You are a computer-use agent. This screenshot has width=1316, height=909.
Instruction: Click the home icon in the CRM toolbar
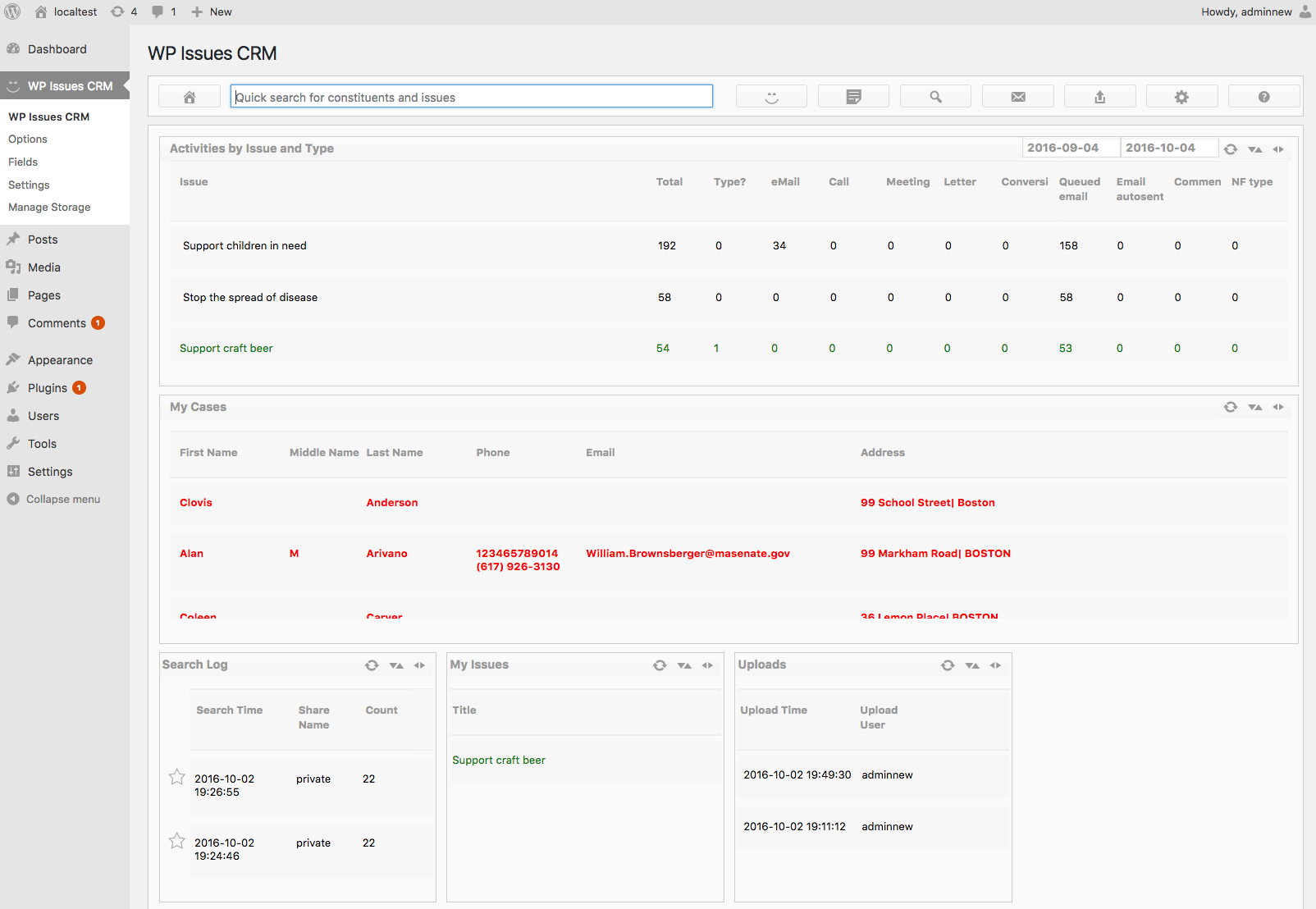pyautogui.click(x=190, y=97)
